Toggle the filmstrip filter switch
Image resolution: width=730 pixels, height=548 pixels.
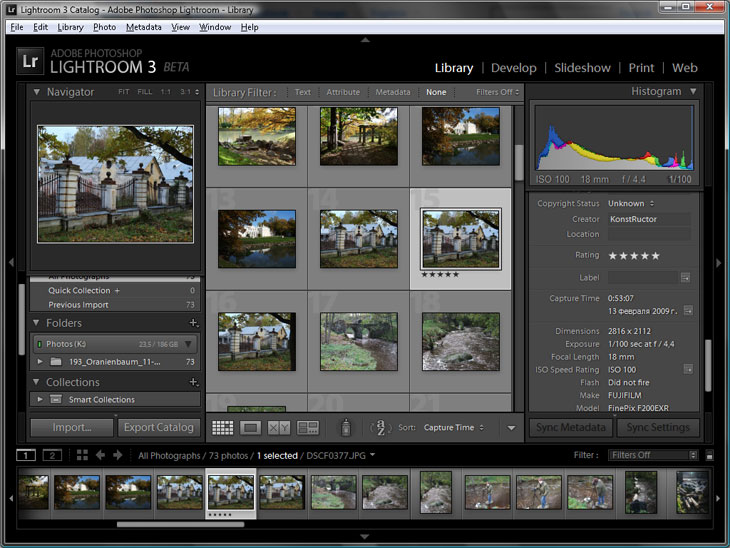point(709,455)
